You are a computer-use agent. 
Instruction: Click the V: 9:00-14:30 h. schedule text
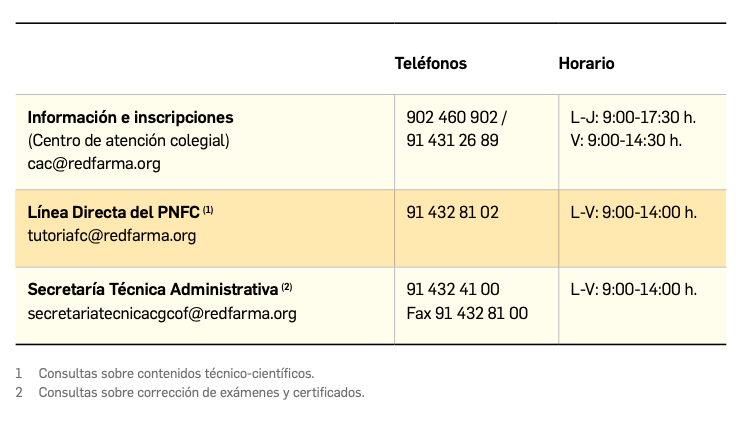[626, 140]
